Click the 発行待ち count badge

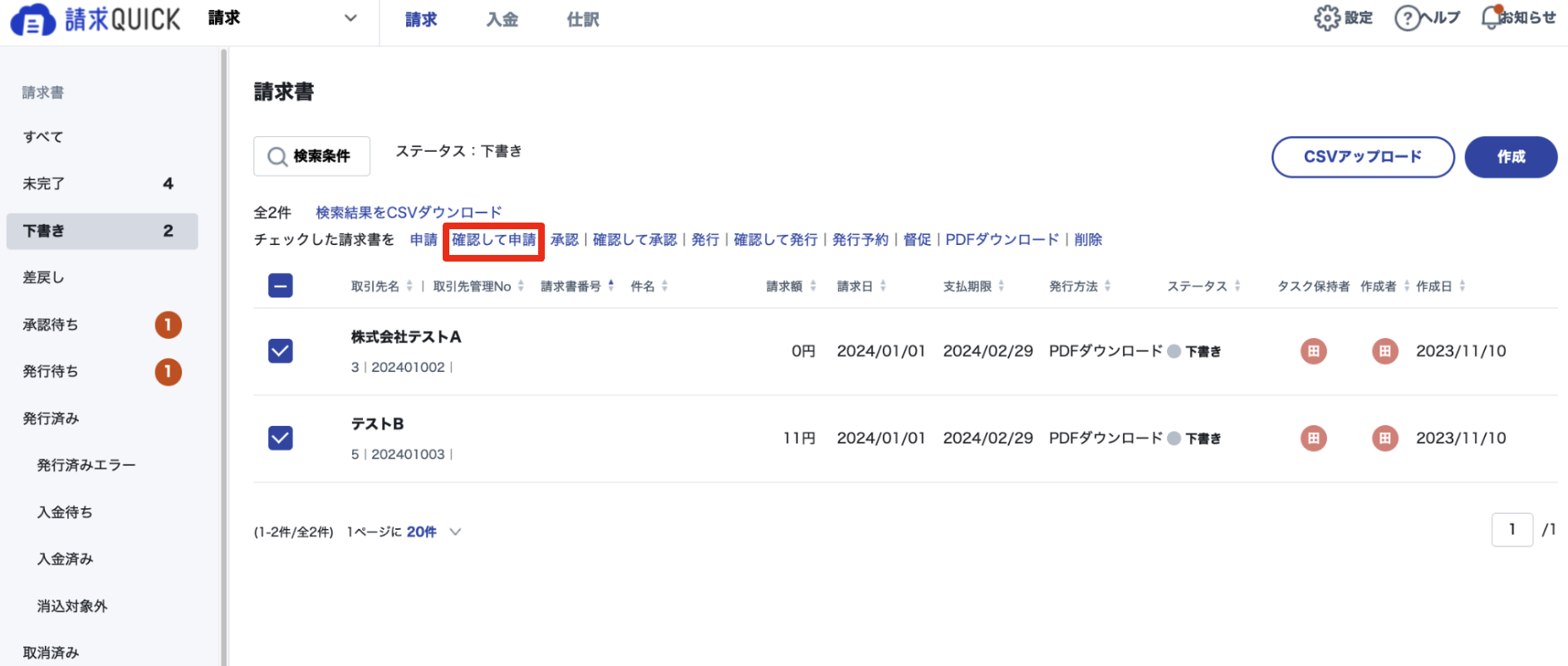click(x=168, y=371)
